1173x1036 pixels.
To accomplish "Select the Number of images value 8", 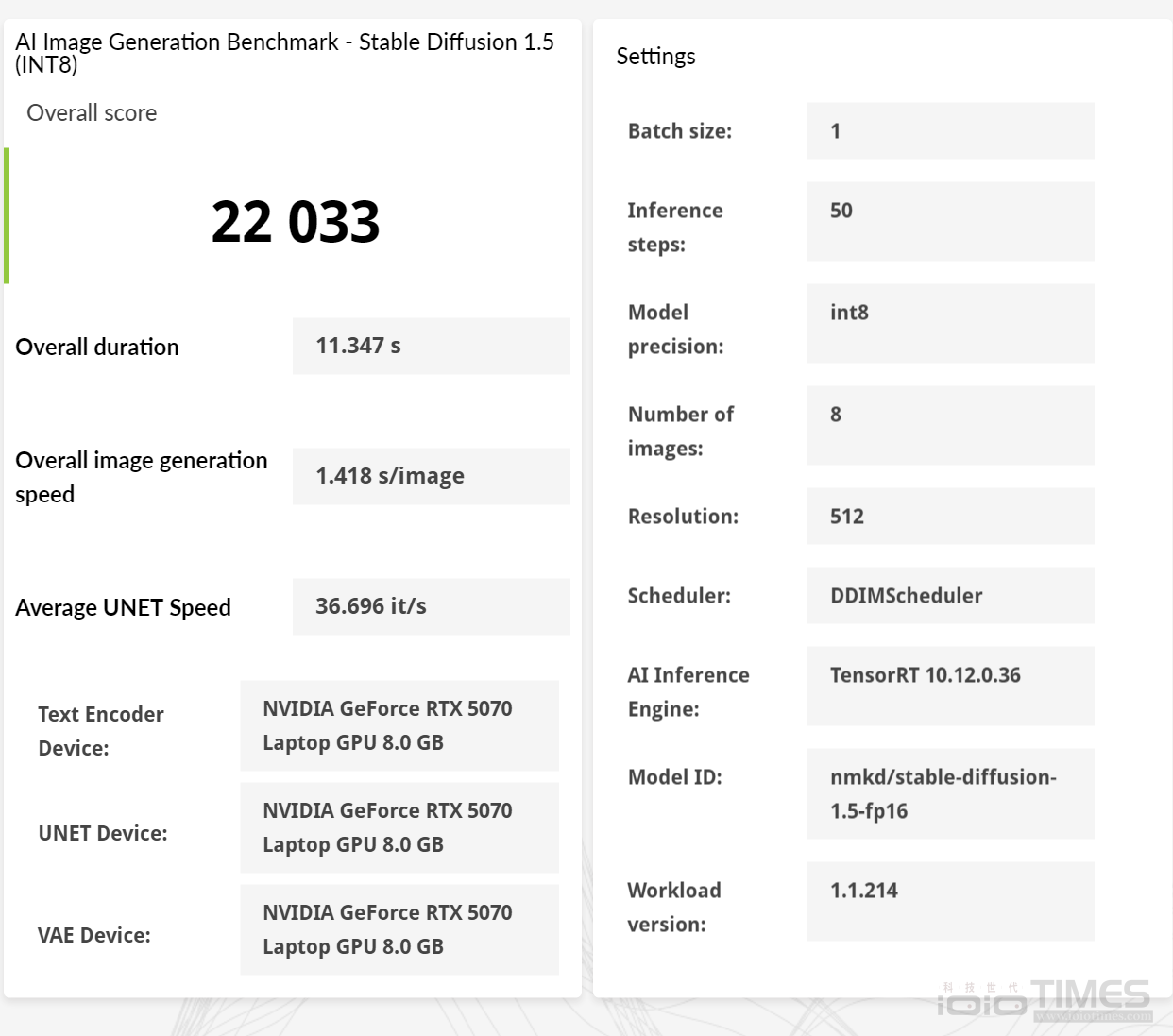I will 950,425.
